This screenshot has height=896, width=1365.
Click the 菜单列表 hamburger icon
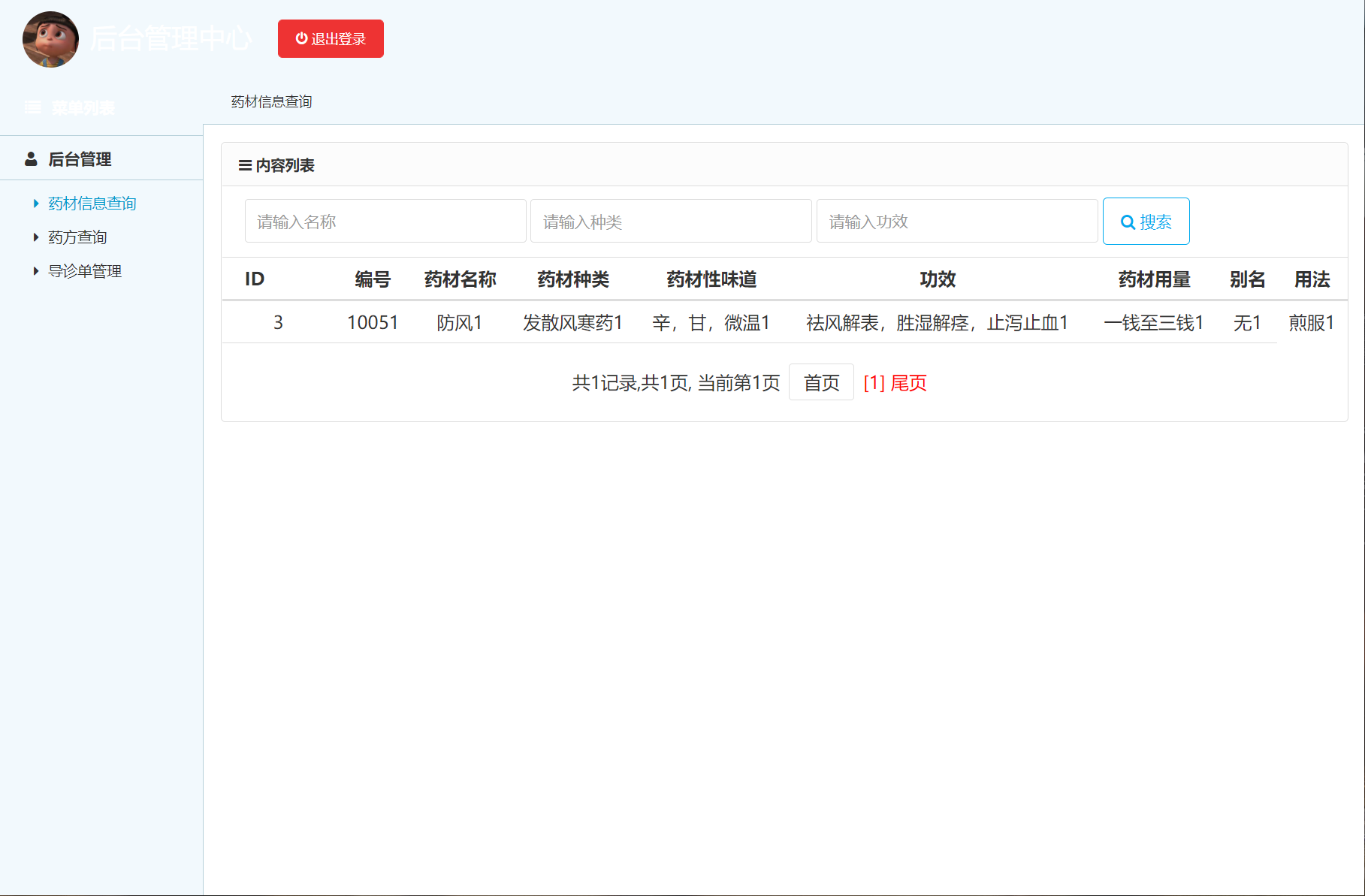32,107
